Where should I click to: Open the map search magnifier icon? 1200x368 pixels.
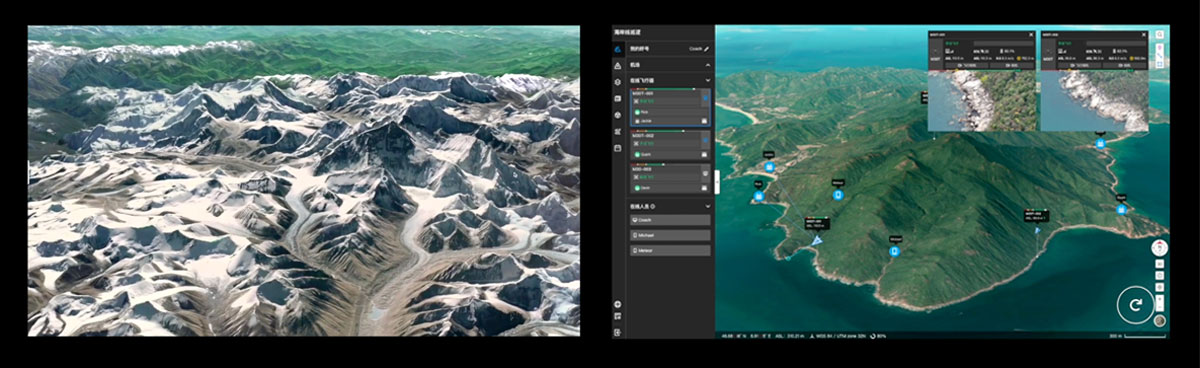click(x=1159, y=35)
